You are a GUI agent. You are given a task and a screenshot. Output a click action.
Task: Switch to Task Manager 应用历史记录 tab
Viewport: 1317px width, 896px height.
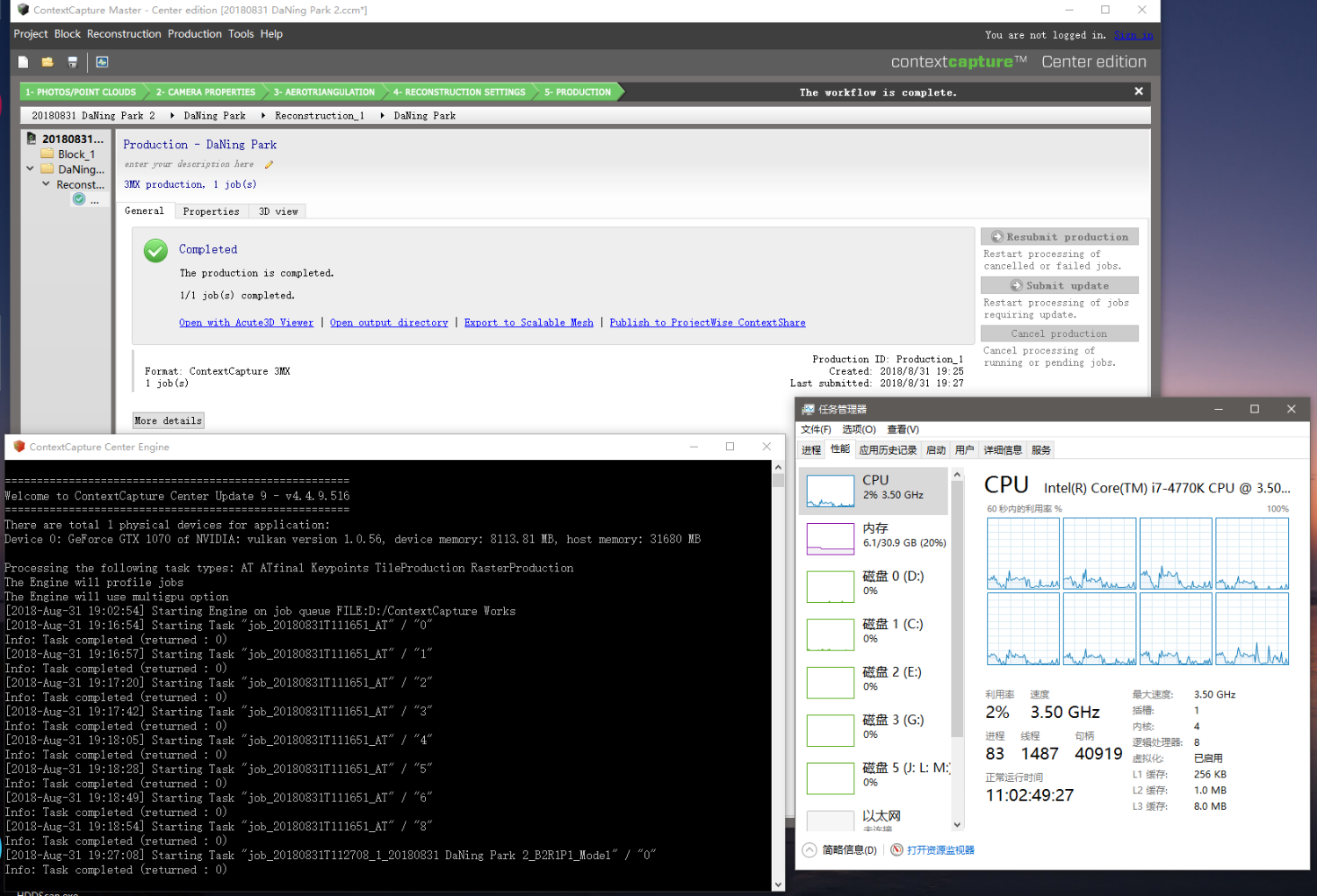[888, 450]
